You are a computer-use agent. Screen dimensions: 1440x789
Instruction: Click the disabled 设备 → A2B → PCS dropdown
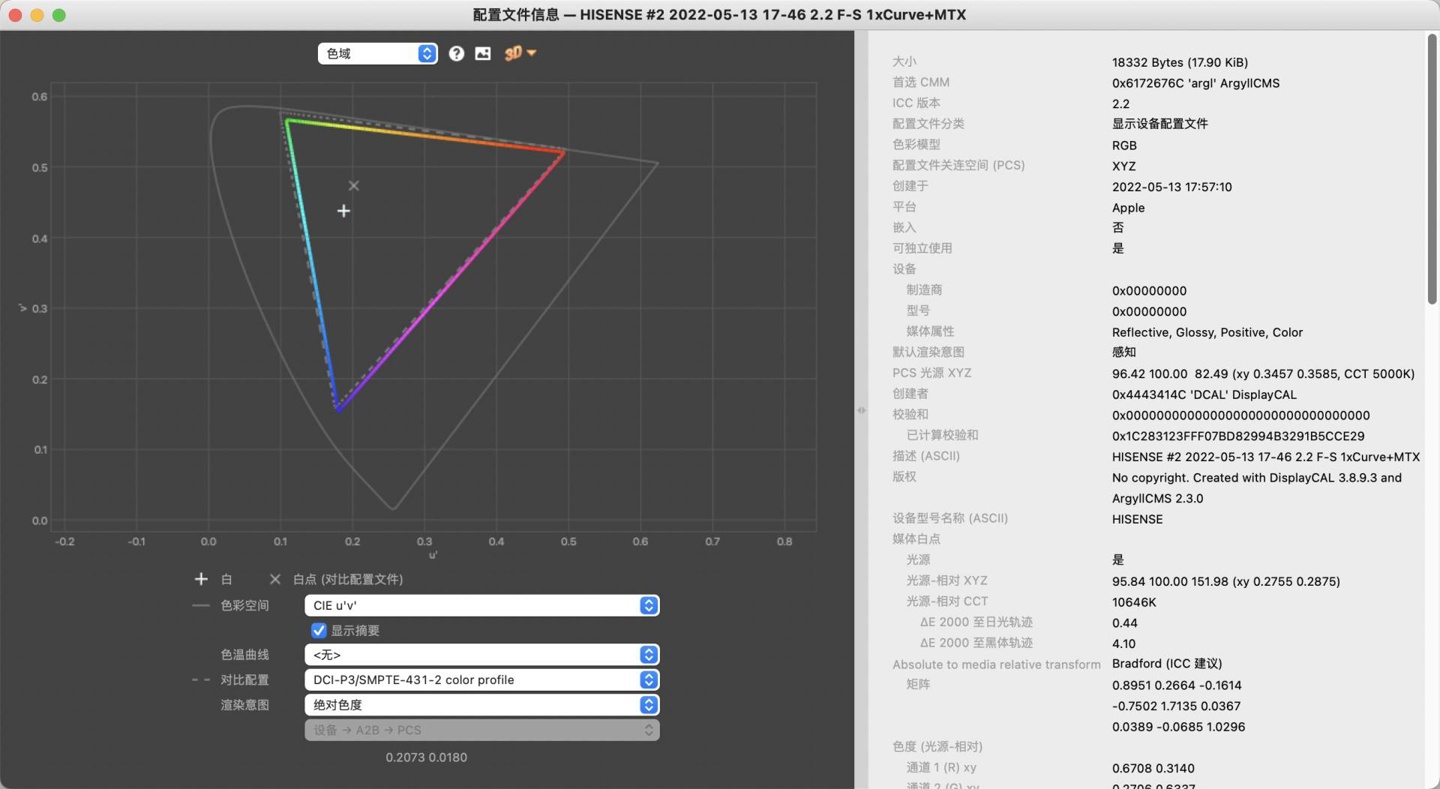pyautogui.click(x=481, y=730)
